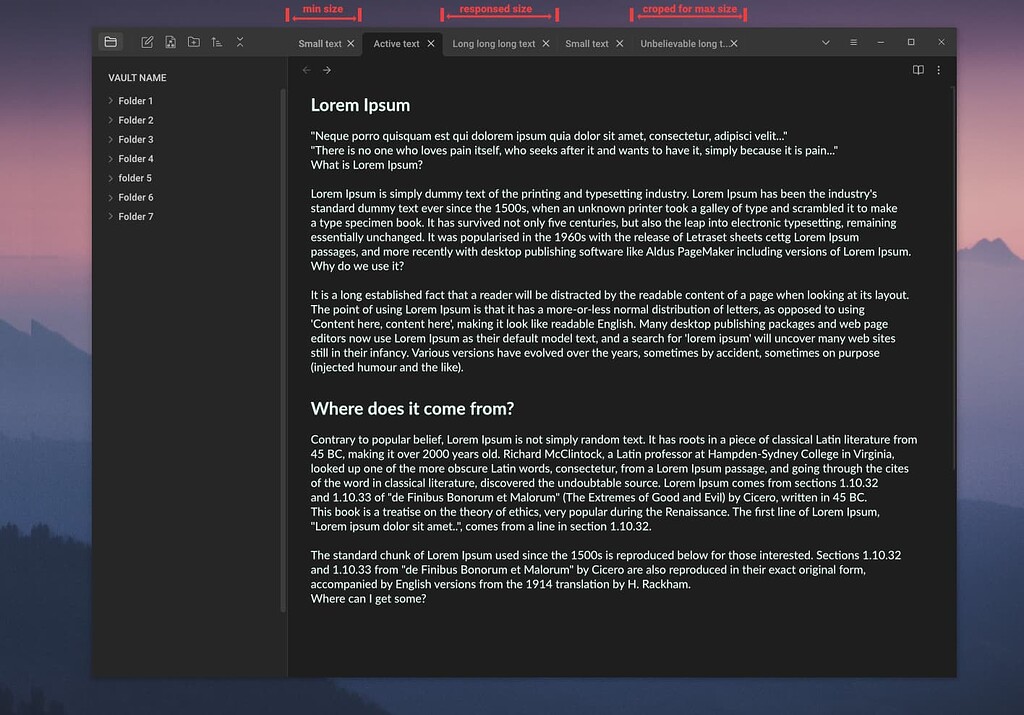This screenshot has height=715, width=1024.
Task: Collapse the left sidebar with the folder icon
Action: point(111,42)
